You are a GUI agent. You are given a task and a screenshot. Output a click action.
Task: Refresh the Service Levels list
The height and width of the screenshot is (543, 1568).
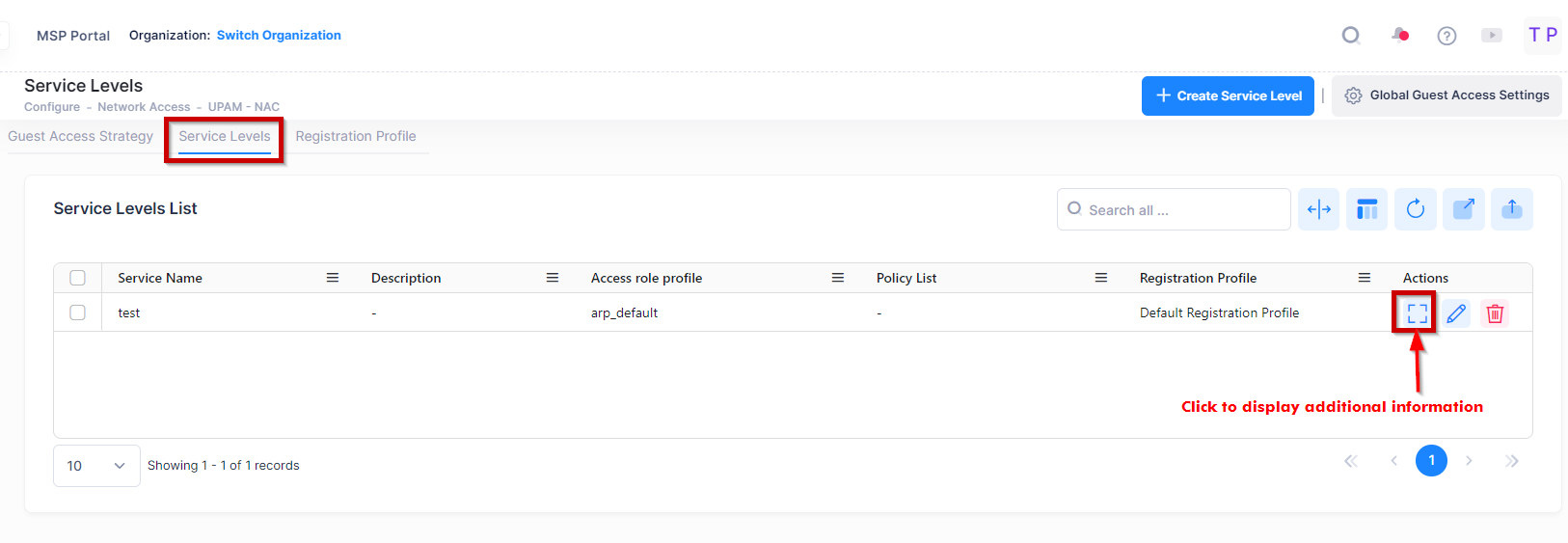coord(1415,209)
